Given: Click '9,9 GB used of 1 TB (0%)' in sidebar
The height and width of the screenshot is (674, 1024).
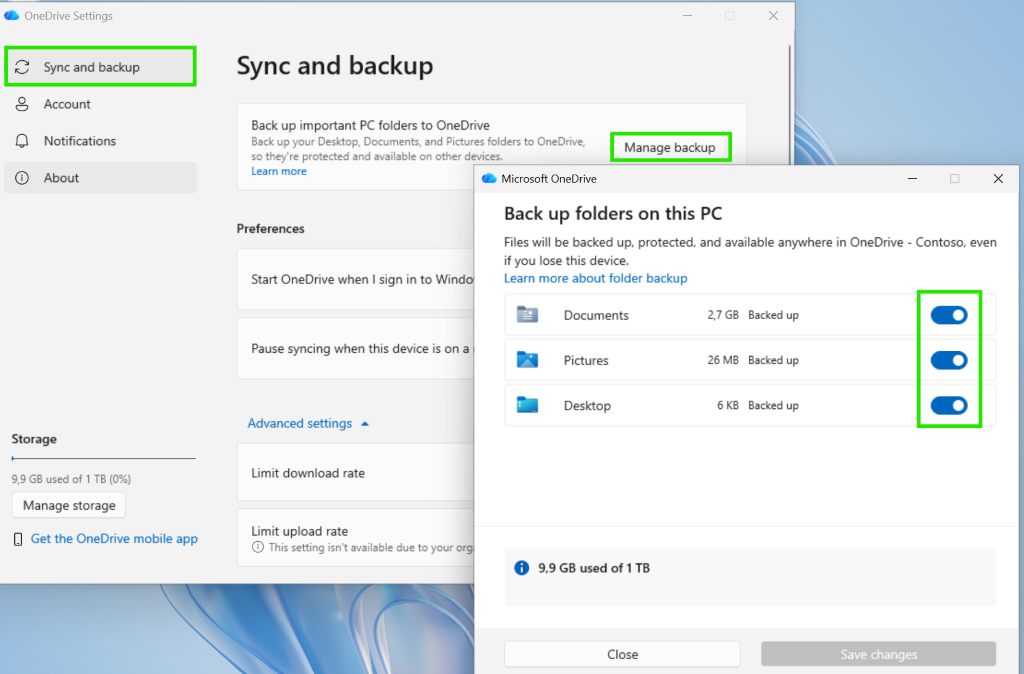Looking at the screenshot, I should coord(71,479).
